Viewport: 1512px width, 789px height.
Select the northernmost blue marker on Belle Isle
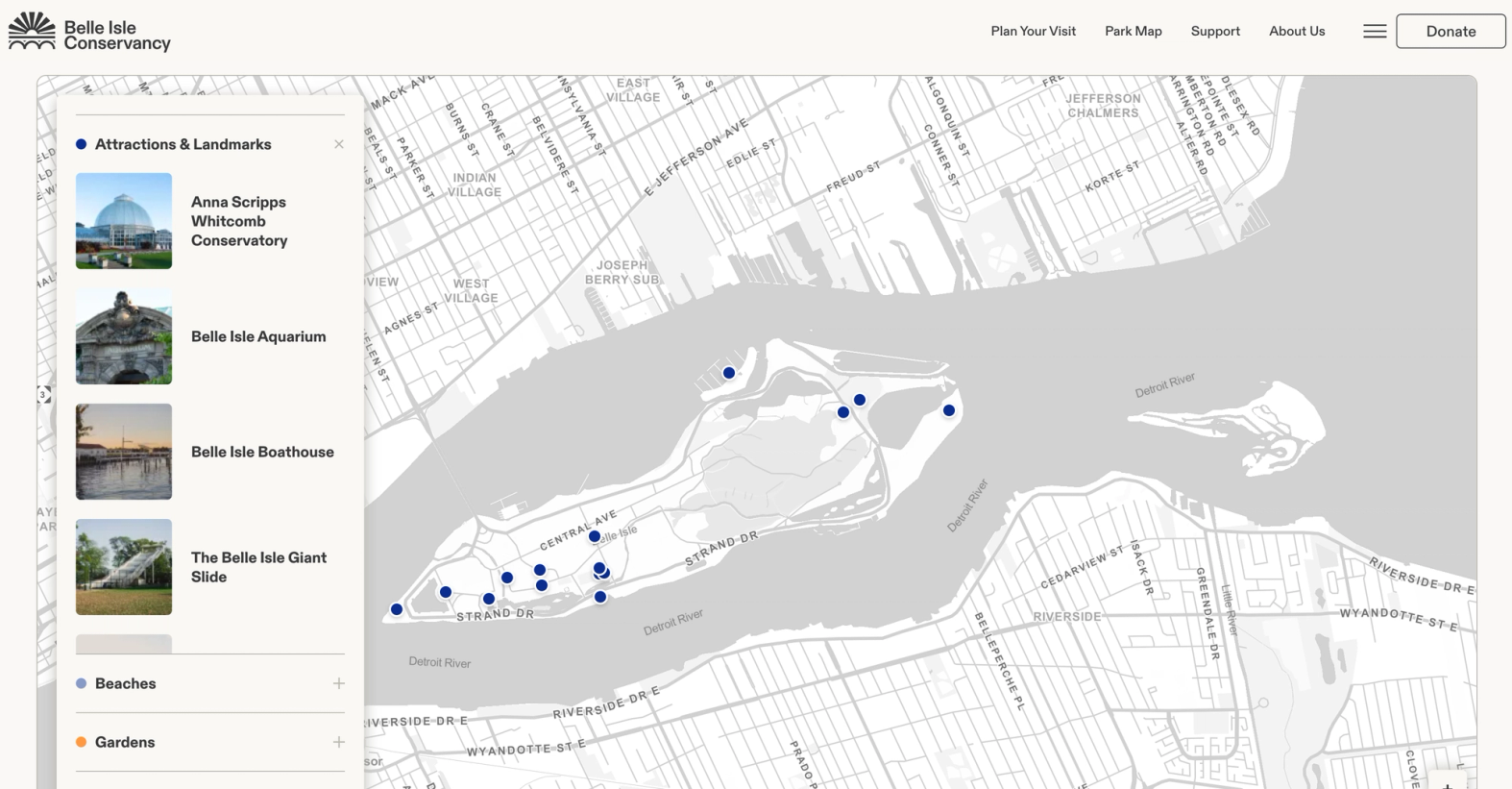click(x=729, y=373)
